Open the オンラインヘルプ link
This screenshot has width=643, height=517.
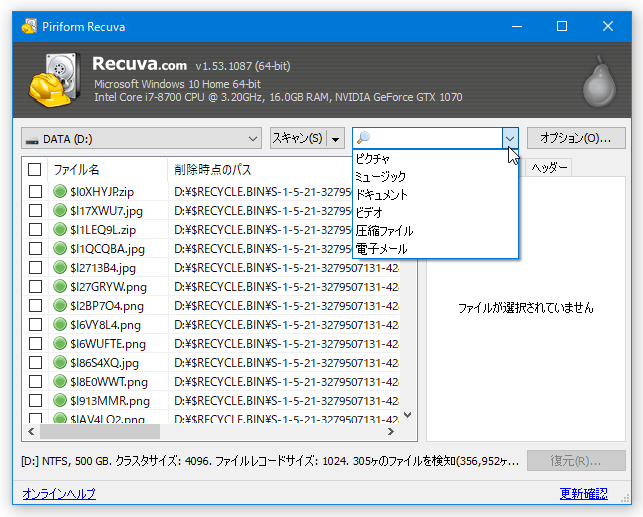[x=59, y=493]
